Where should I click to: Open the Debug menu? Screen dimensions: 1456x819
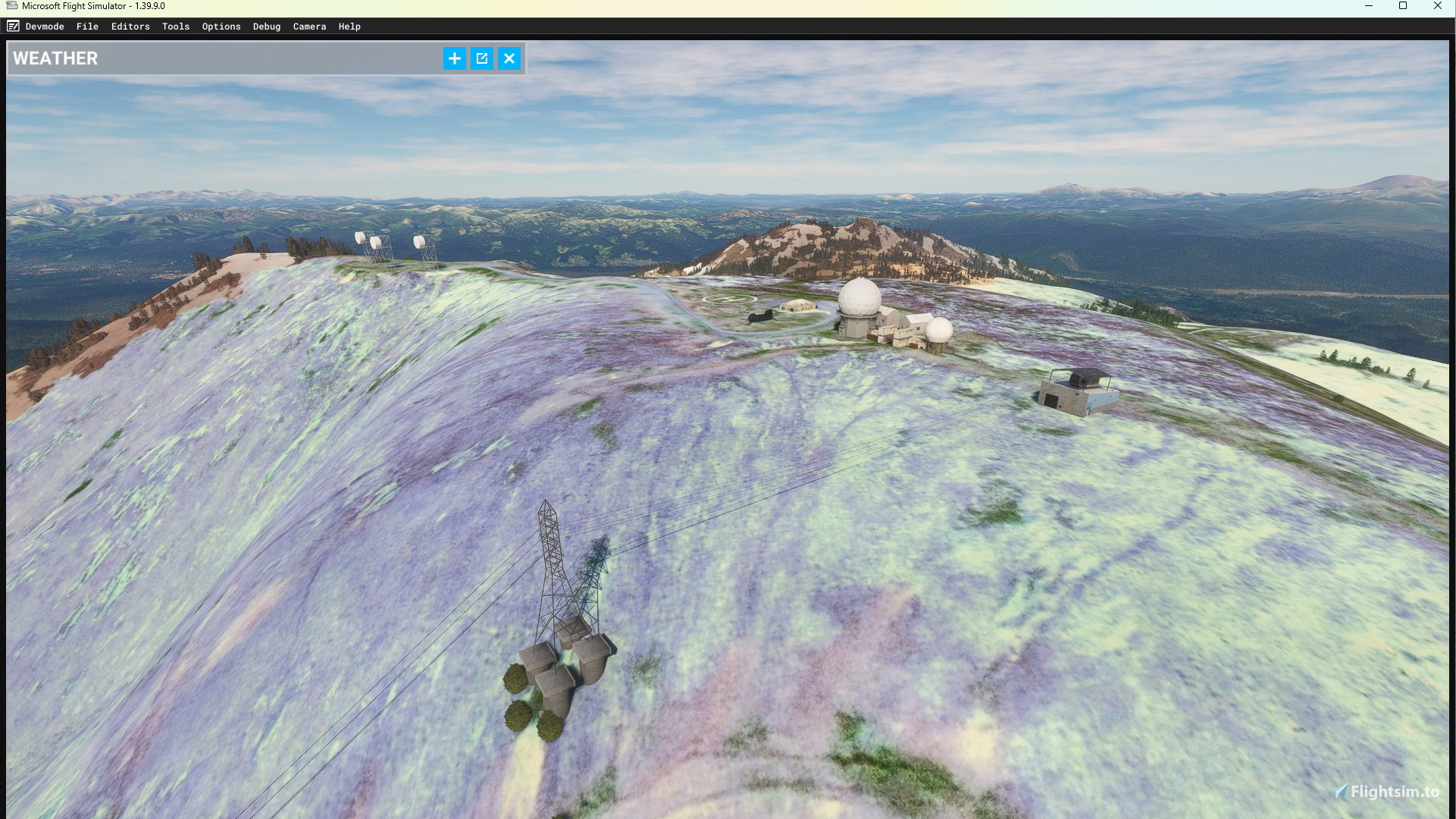pos(267,27)
